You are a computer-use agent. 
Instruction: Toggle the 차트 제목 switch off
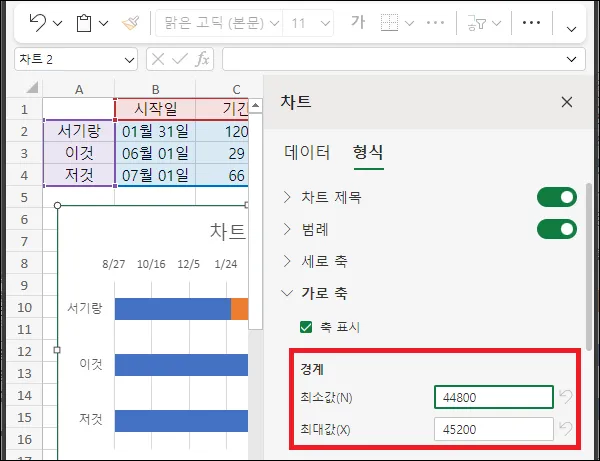point(557,197)
